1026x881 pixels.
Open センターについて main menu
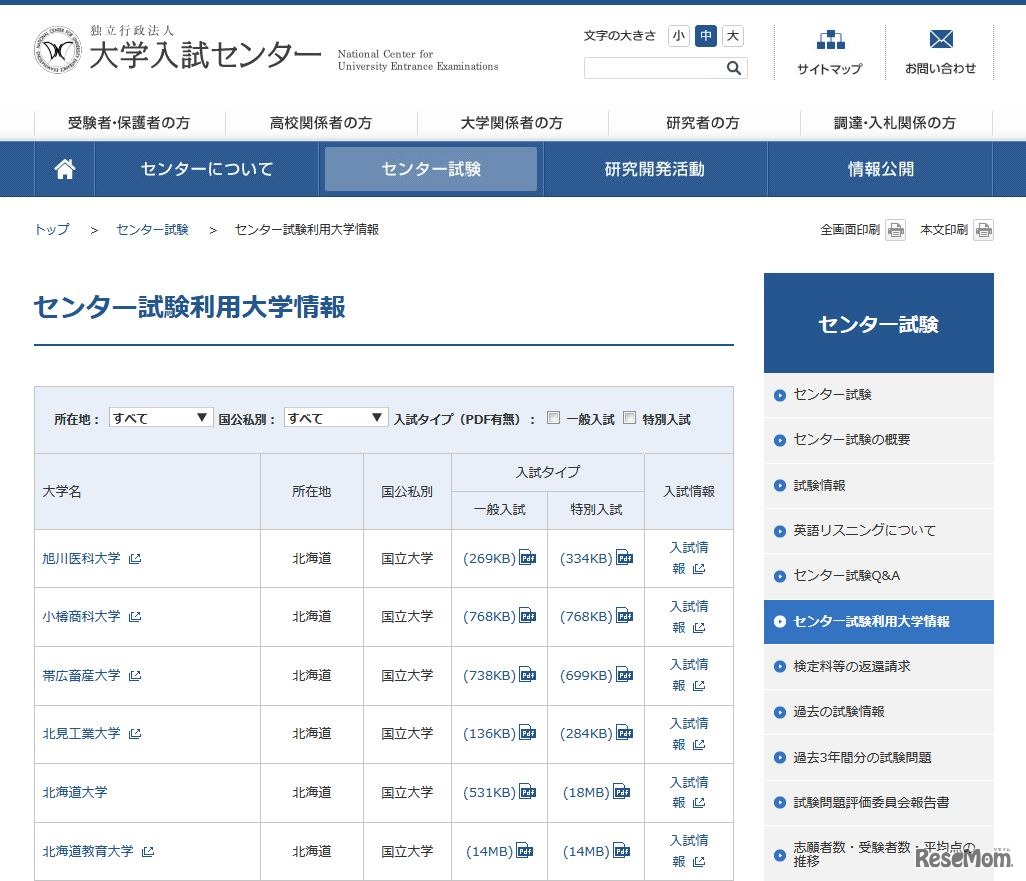click(207, 169)
